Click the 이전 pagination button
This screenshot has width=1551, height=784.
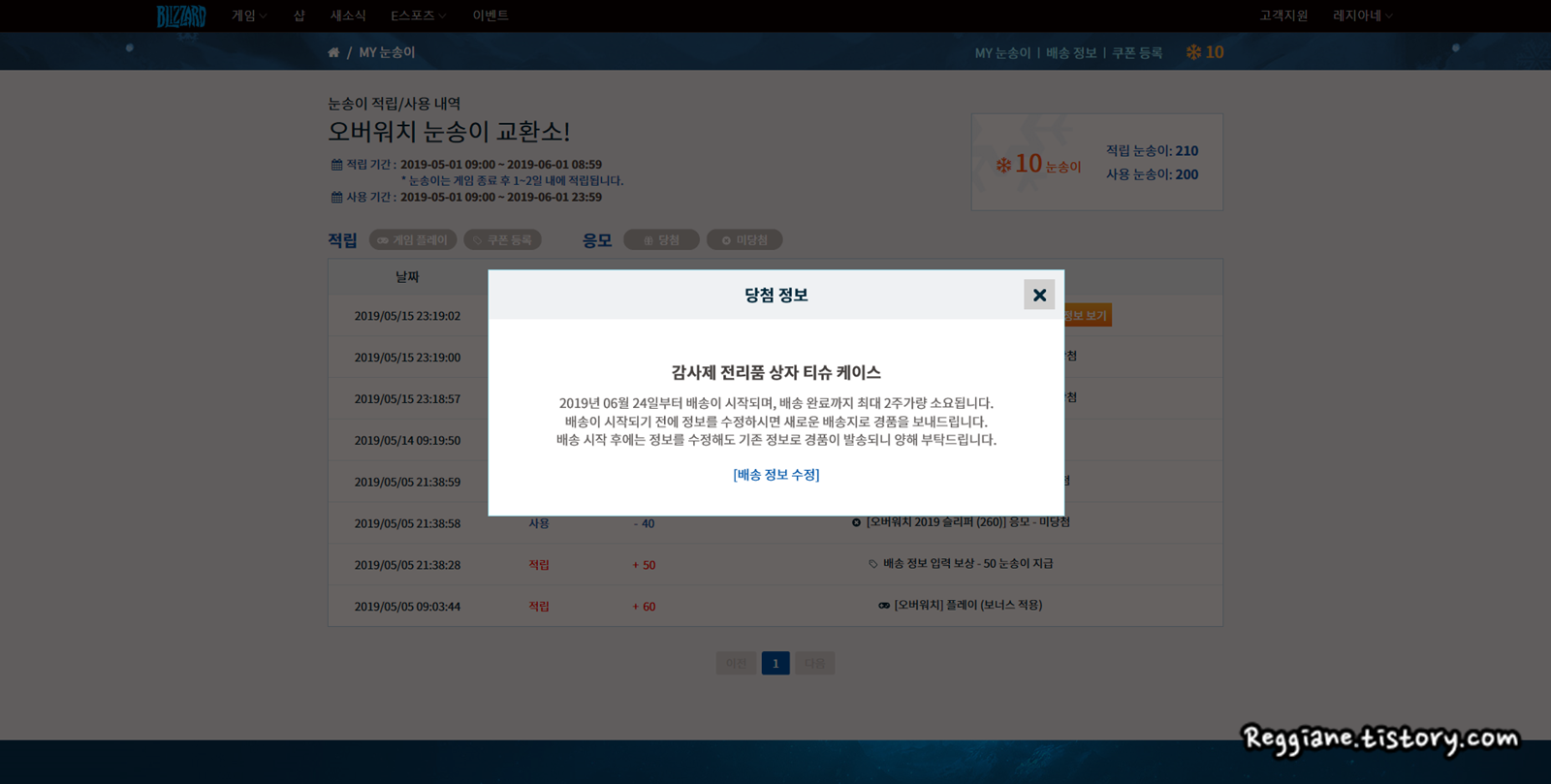pyautogui.click(x=736, y=663)
